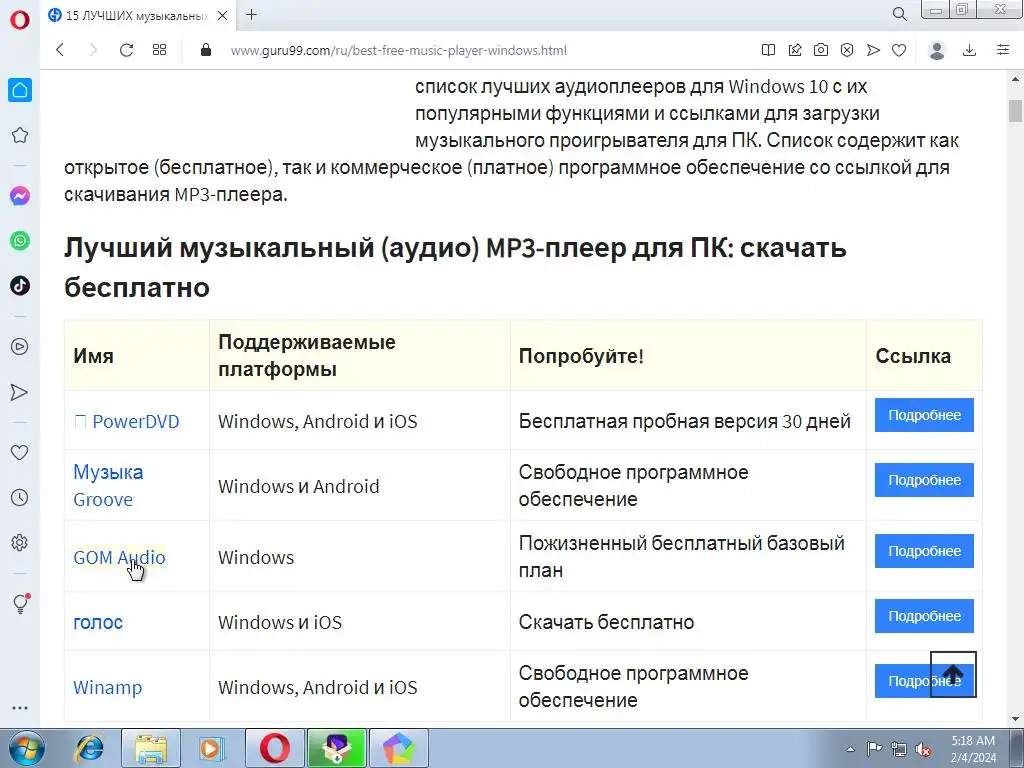Viewport: 1024px width, 768px height.
Task: Show hidden tray icons arrow
Action: pyautogui.click(x=850, y=749)
